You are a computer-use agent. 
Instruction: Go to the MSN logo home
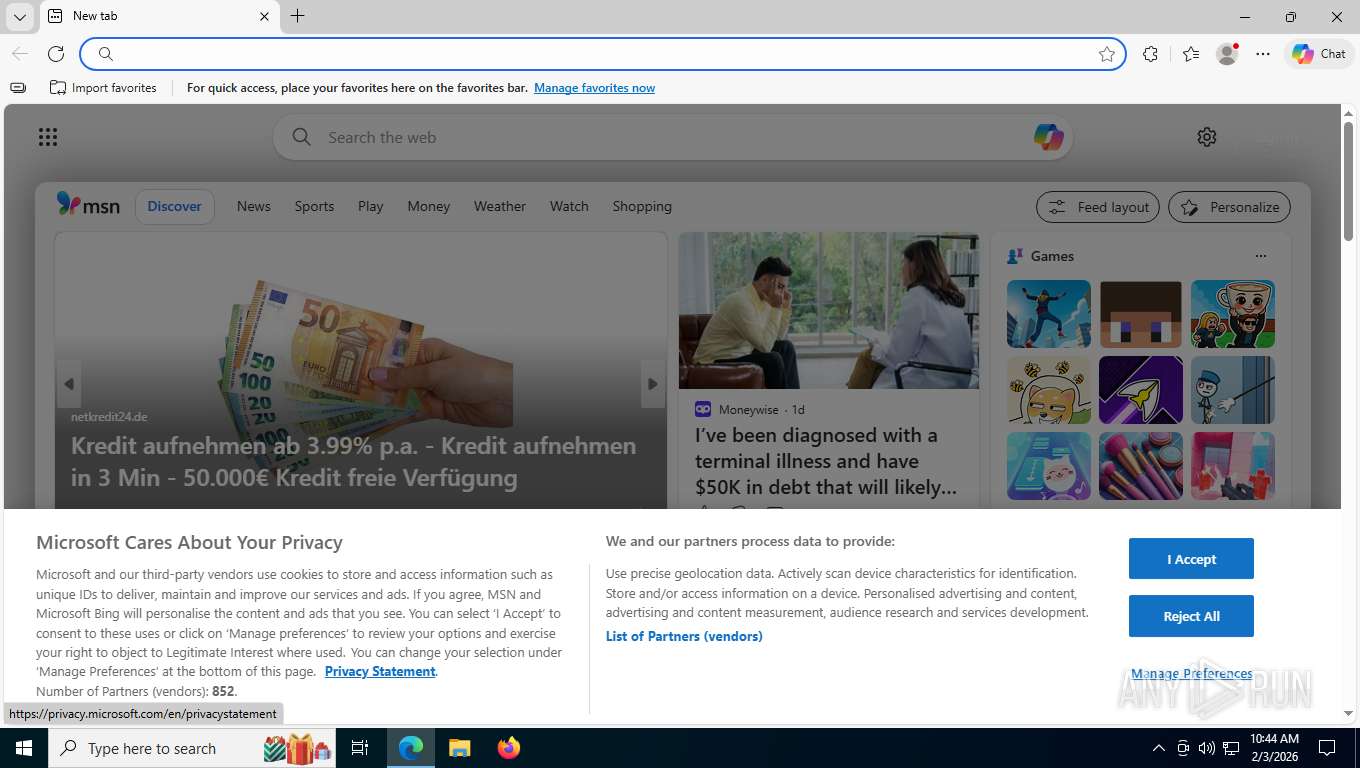pos(88,205)
